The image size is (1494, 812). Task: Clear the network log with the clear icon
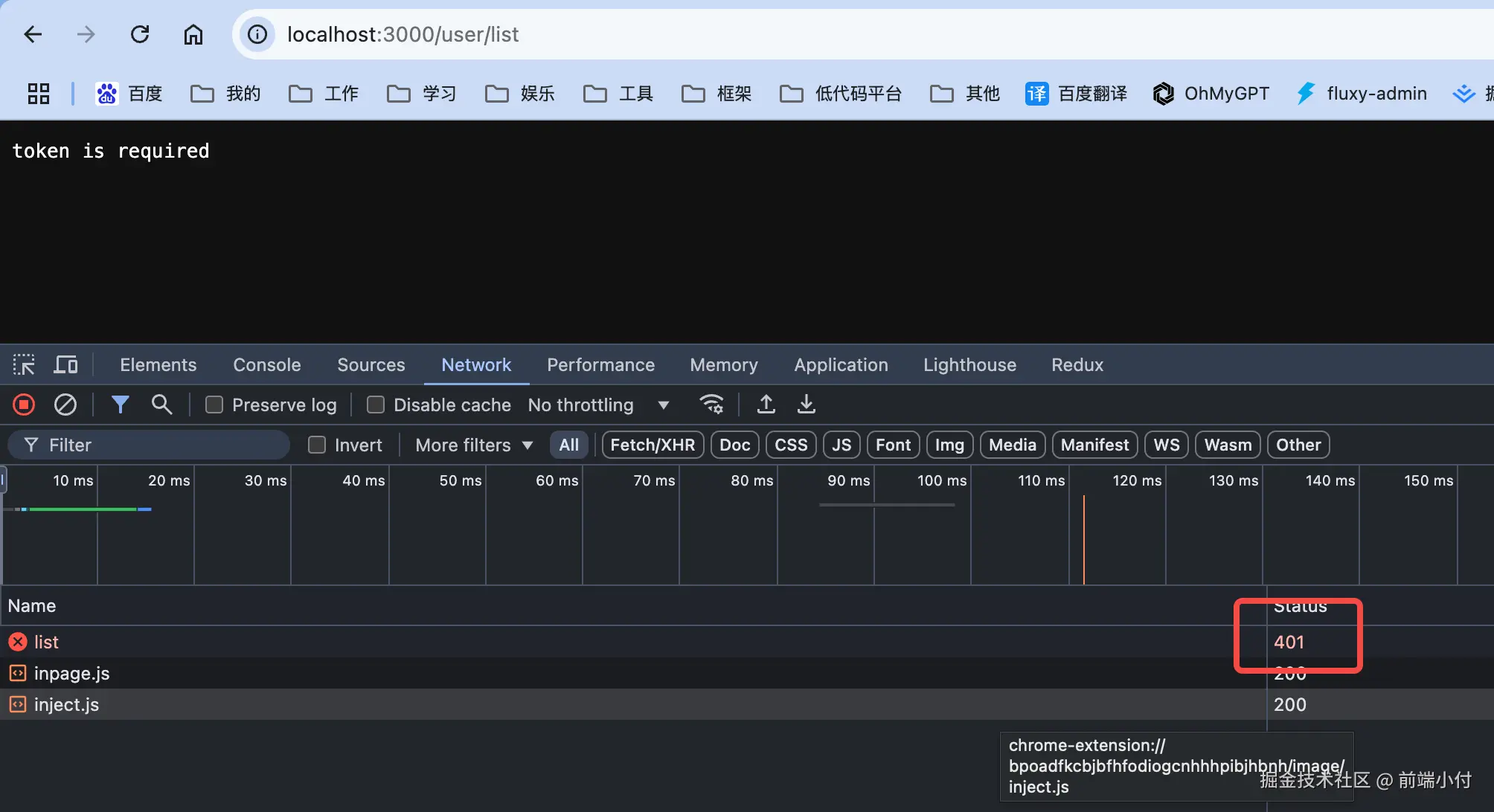(x=65, y=405)
